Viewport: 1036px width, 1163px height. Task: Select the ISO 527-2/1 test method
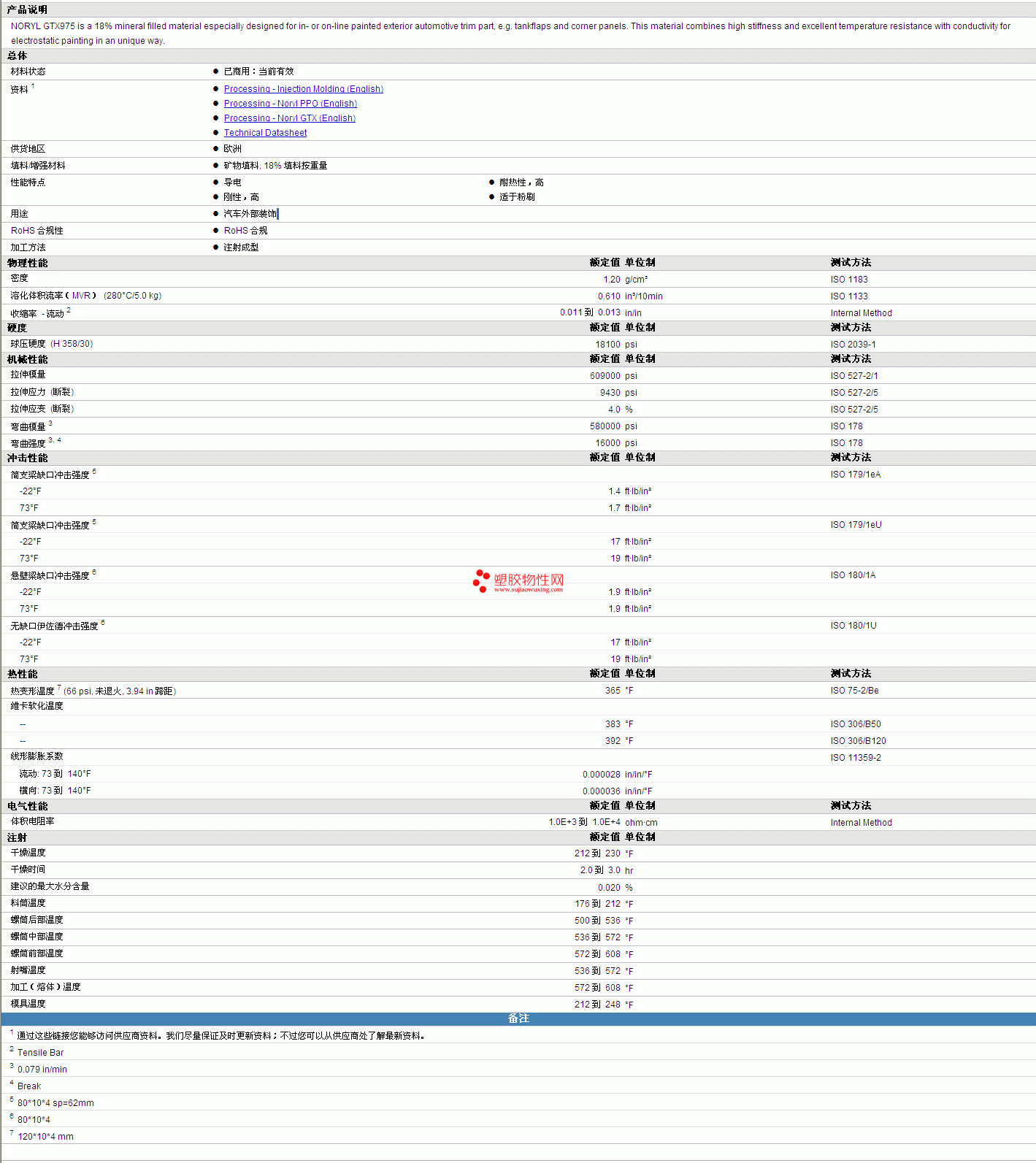click(854, 376)
